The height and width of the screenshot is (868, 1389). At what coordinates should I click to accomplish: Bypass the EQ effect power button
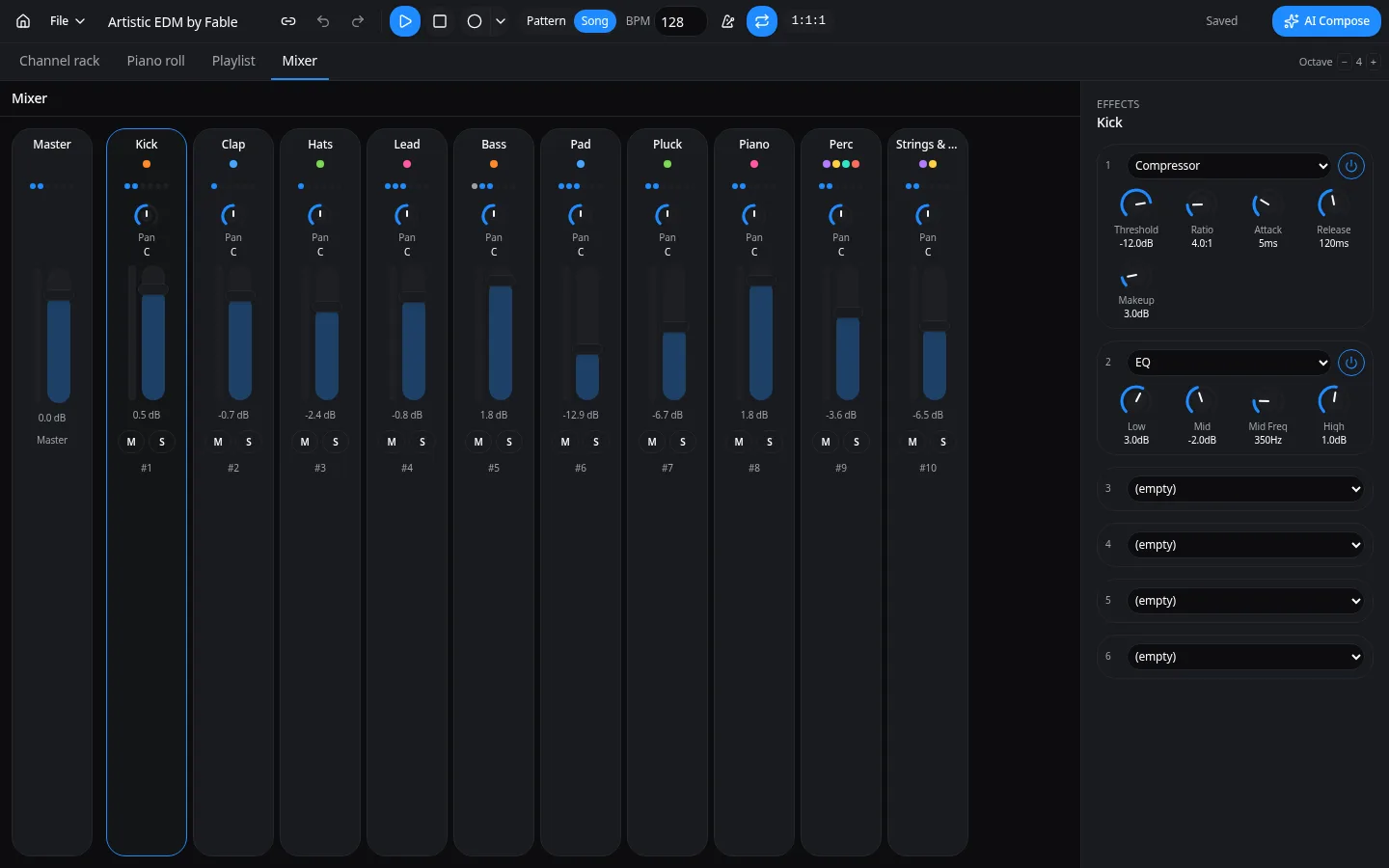pyautogui.click(x=1351, y=363)
